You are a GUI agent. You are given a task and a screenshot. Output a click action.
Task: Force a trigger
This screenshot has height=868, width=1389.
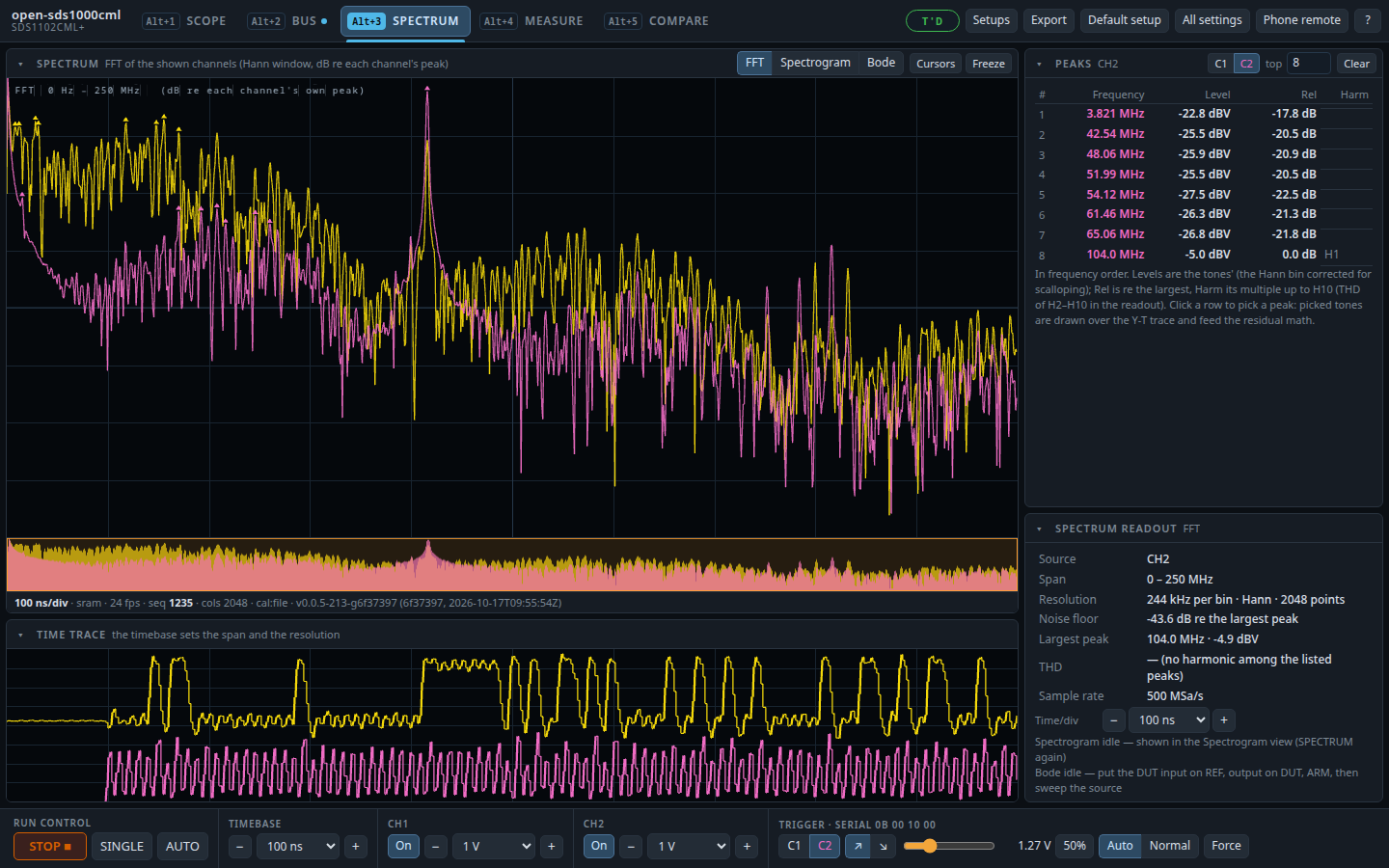1226,846
